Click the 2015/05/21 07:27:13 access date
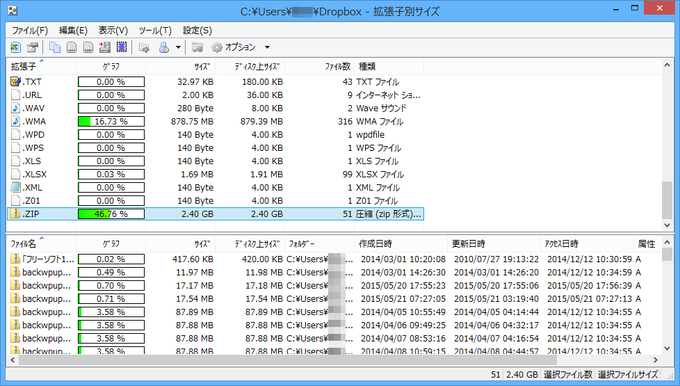 coord(590,299)
